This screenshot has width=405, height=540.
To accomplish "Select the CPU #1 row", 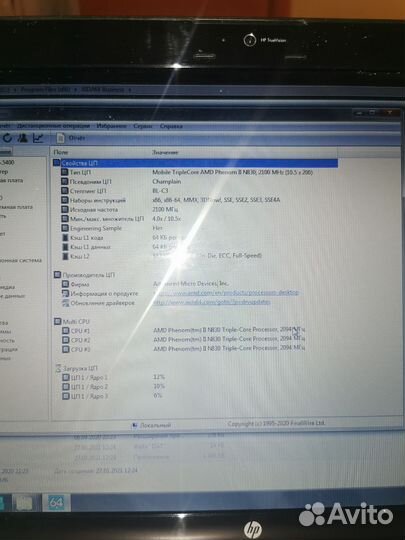I will pos(195,331).
